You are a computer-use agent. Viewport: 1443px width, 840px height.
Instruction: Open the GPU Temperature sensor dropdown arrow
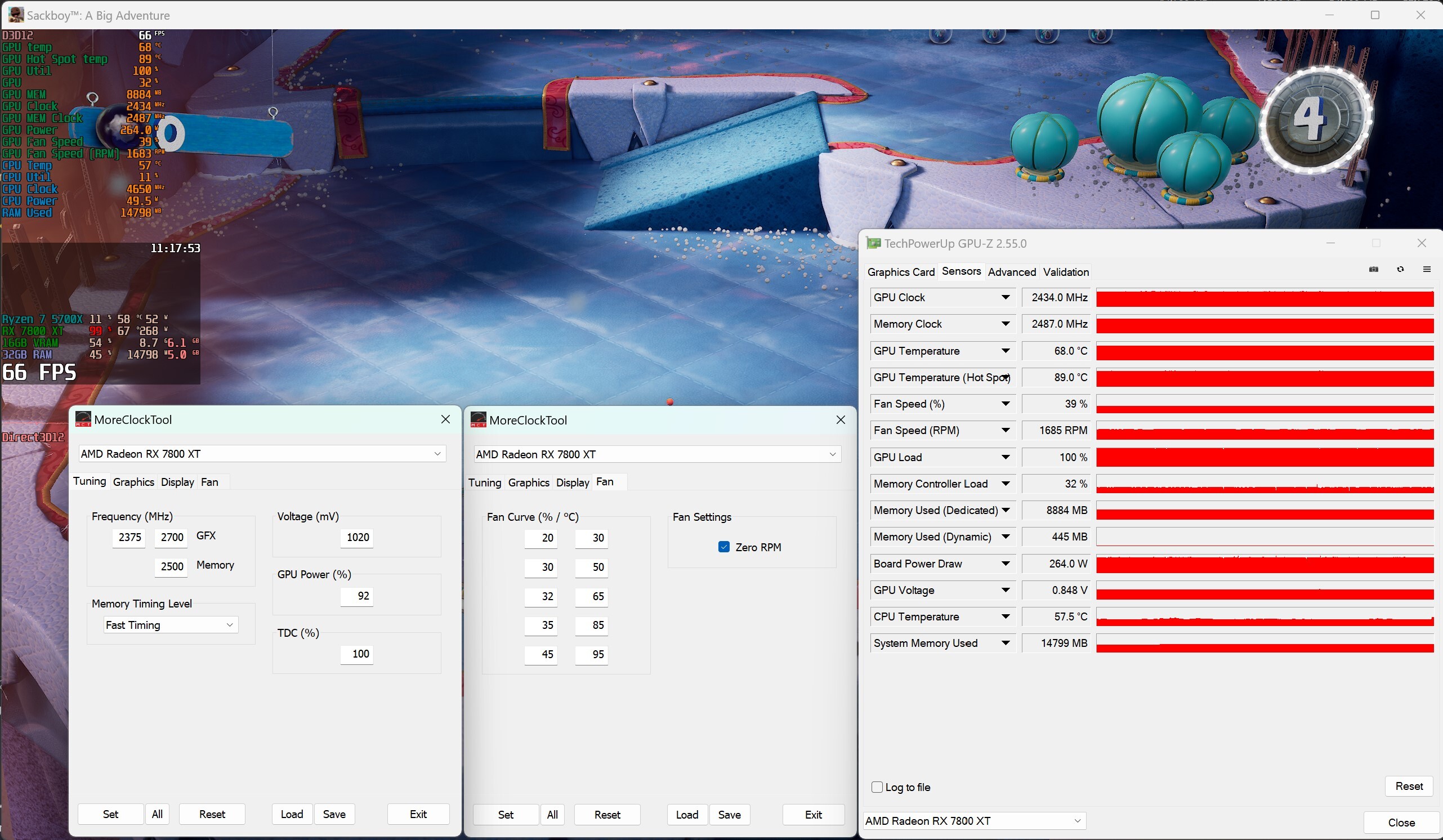(1005, 350)
